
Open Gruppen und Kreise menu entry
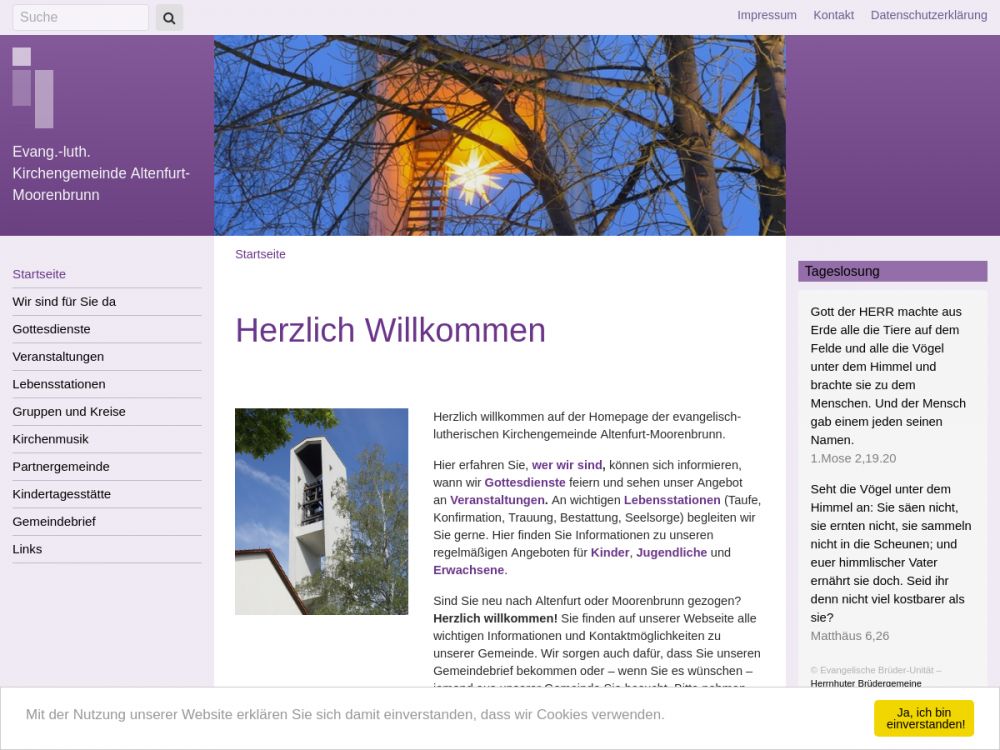coord(69,412)
